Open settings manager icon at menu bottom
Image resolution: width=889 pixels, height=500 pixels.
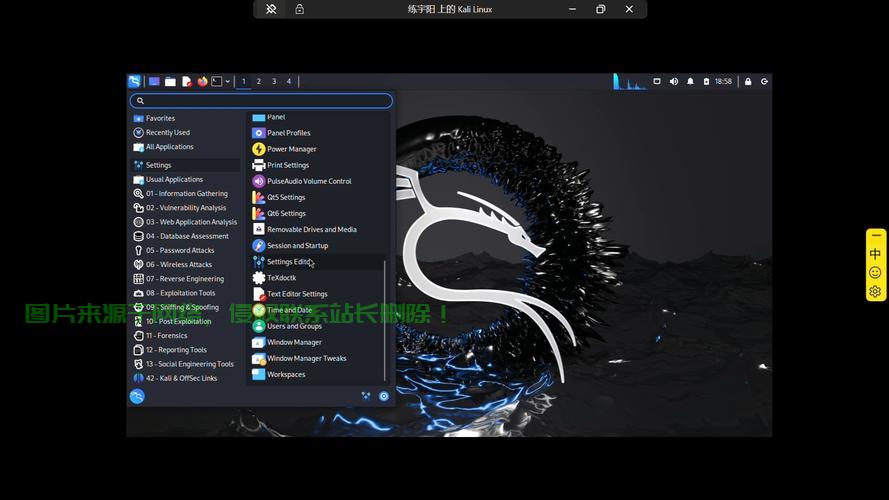click(366, 396)
